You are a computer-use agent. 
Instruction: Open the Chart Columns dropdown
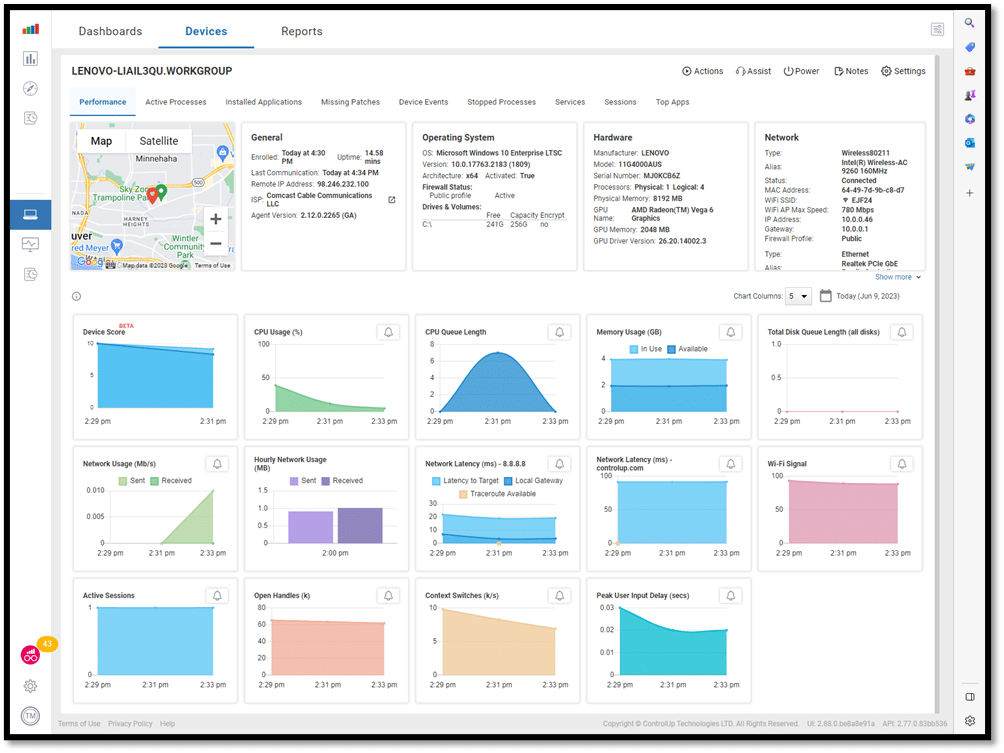799,296
